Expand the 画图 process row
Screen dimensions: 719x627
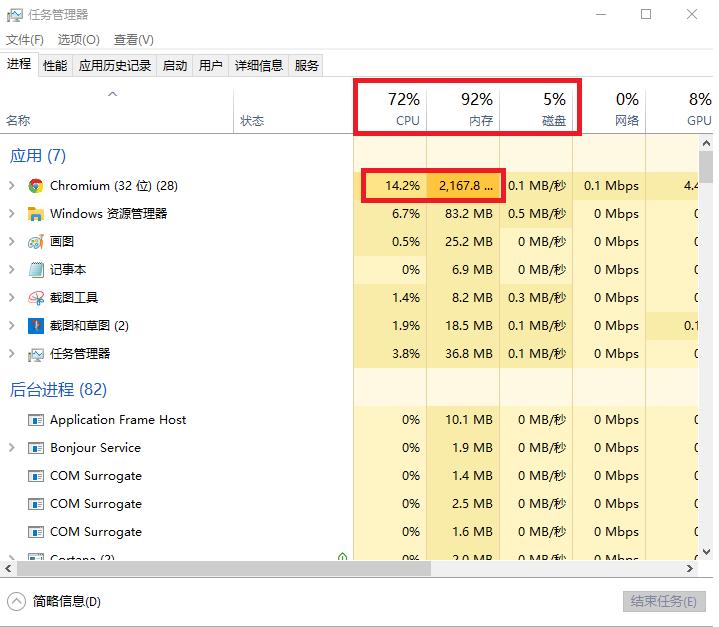click(12, 242)
